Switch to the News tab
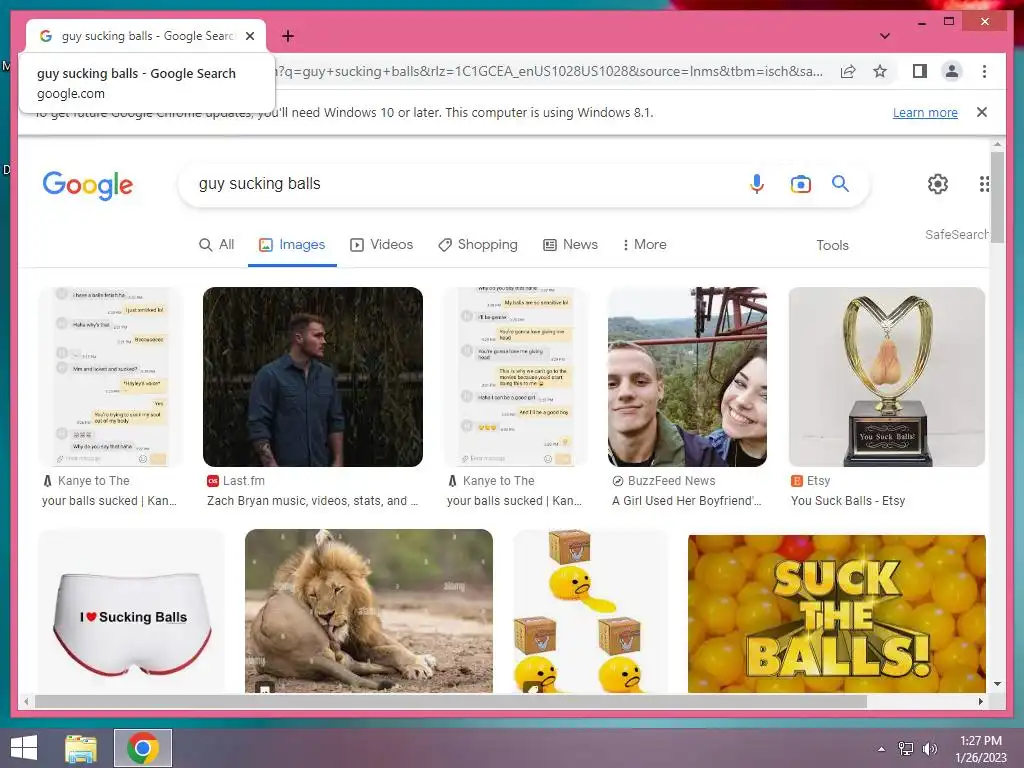The height and width of the screenshot is (768, 1024). 570,245
